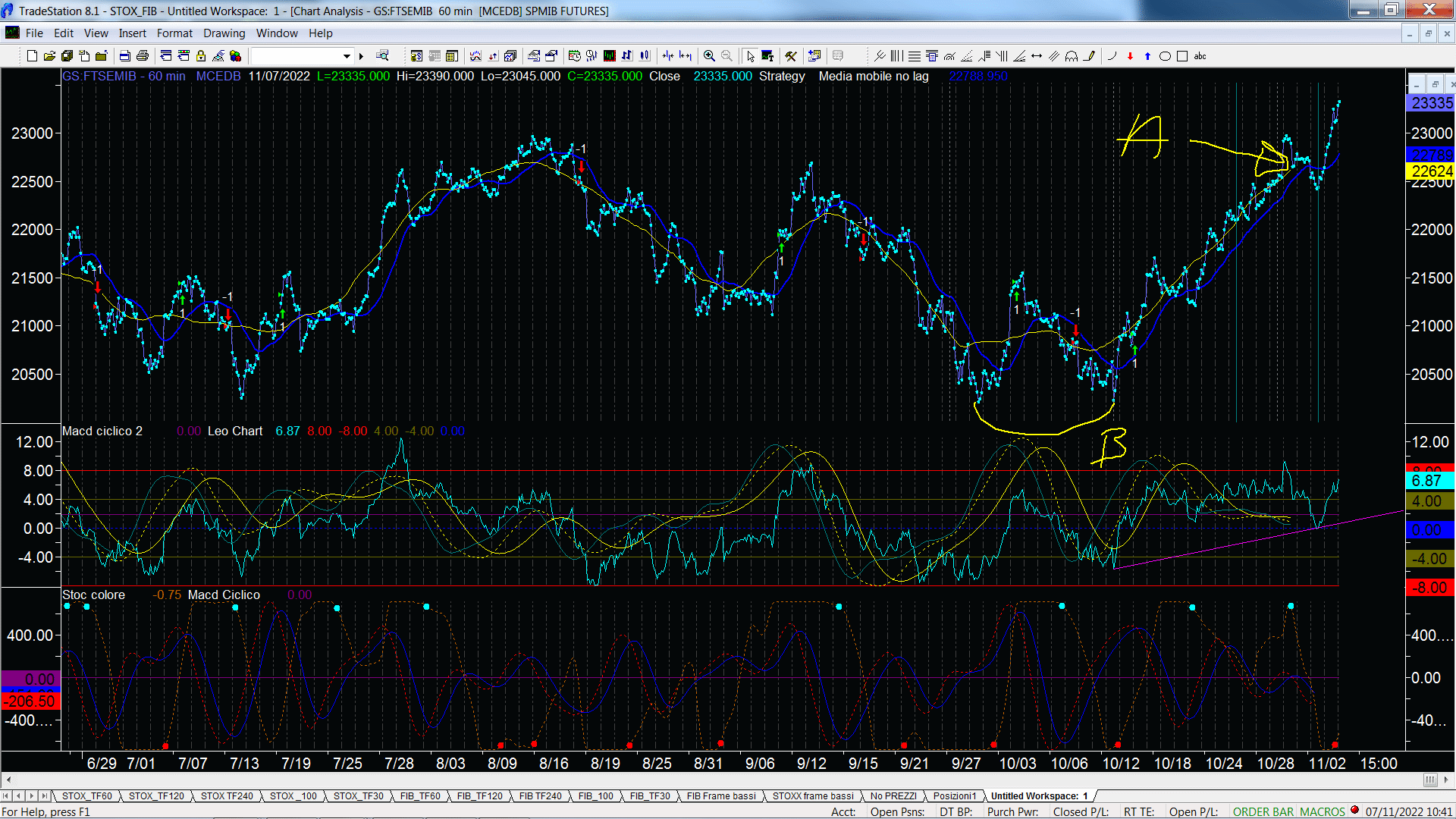
Task: Open the Insert menu
Action: click(x=133, y=33)
